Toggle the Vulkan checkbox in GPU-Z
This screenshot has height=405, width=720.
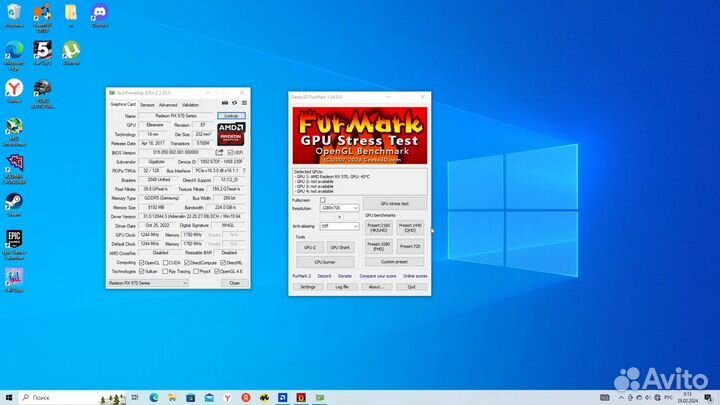[x=142, y=271]
